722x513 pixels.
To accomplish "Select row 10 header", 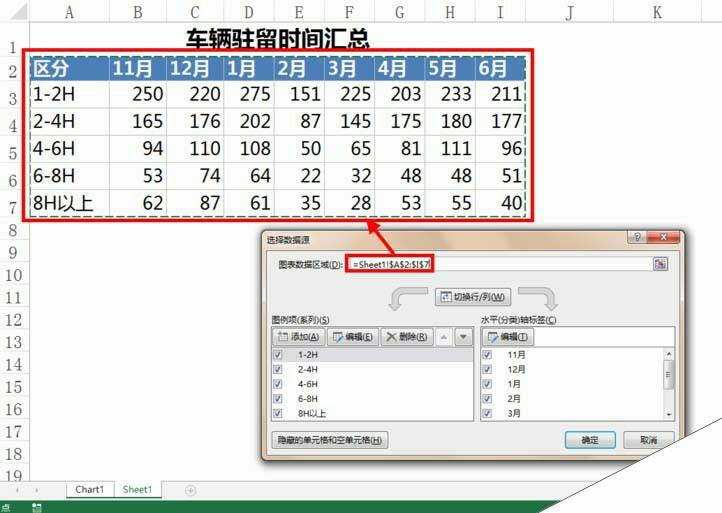I will (x=14, y=275).
